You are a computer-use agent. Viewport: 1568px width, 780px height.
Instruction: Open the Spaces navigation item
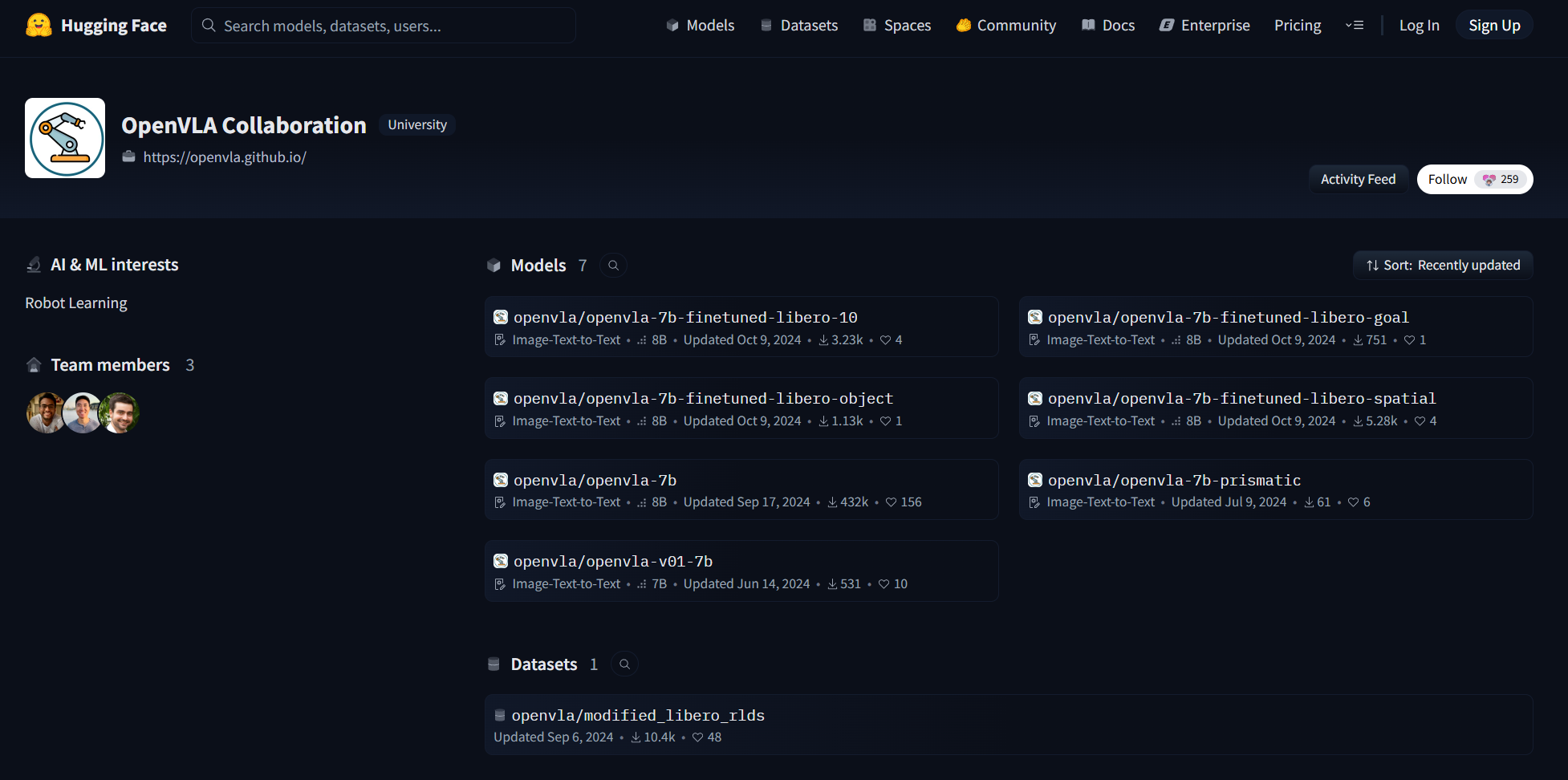897,26
